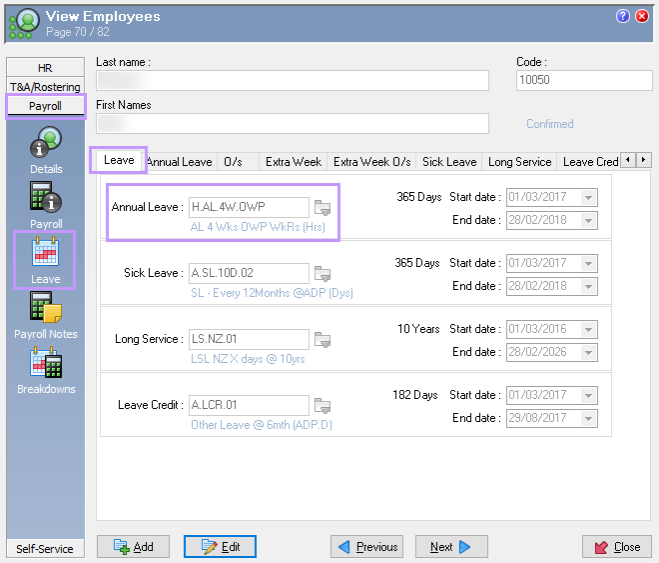Click the Sick Leave code field A.SL.10D.02
Viewport: 659px width, 563px height.
click(x=249, y=273)
